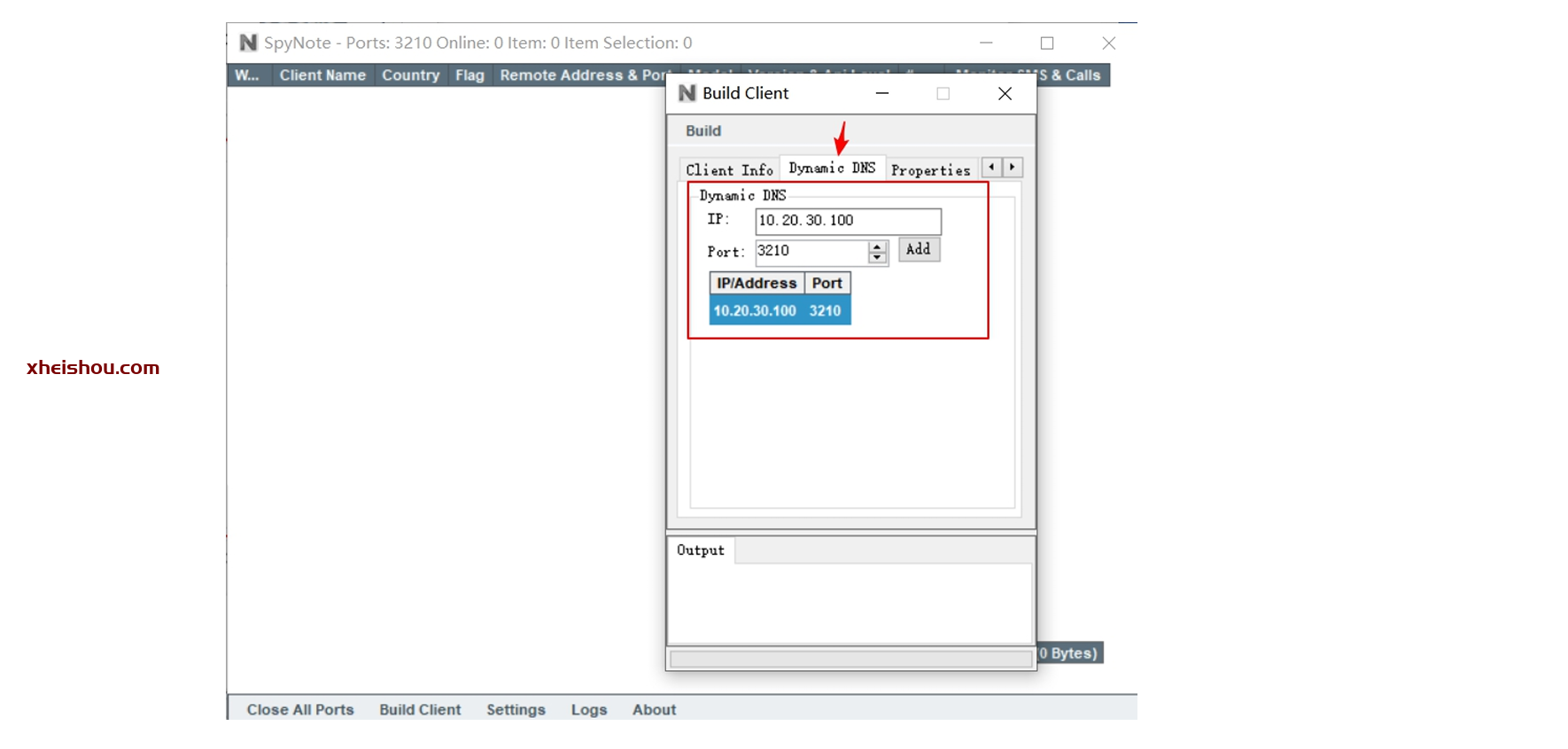
Task: Click the W... column header
Action: [x=248, y=75]
